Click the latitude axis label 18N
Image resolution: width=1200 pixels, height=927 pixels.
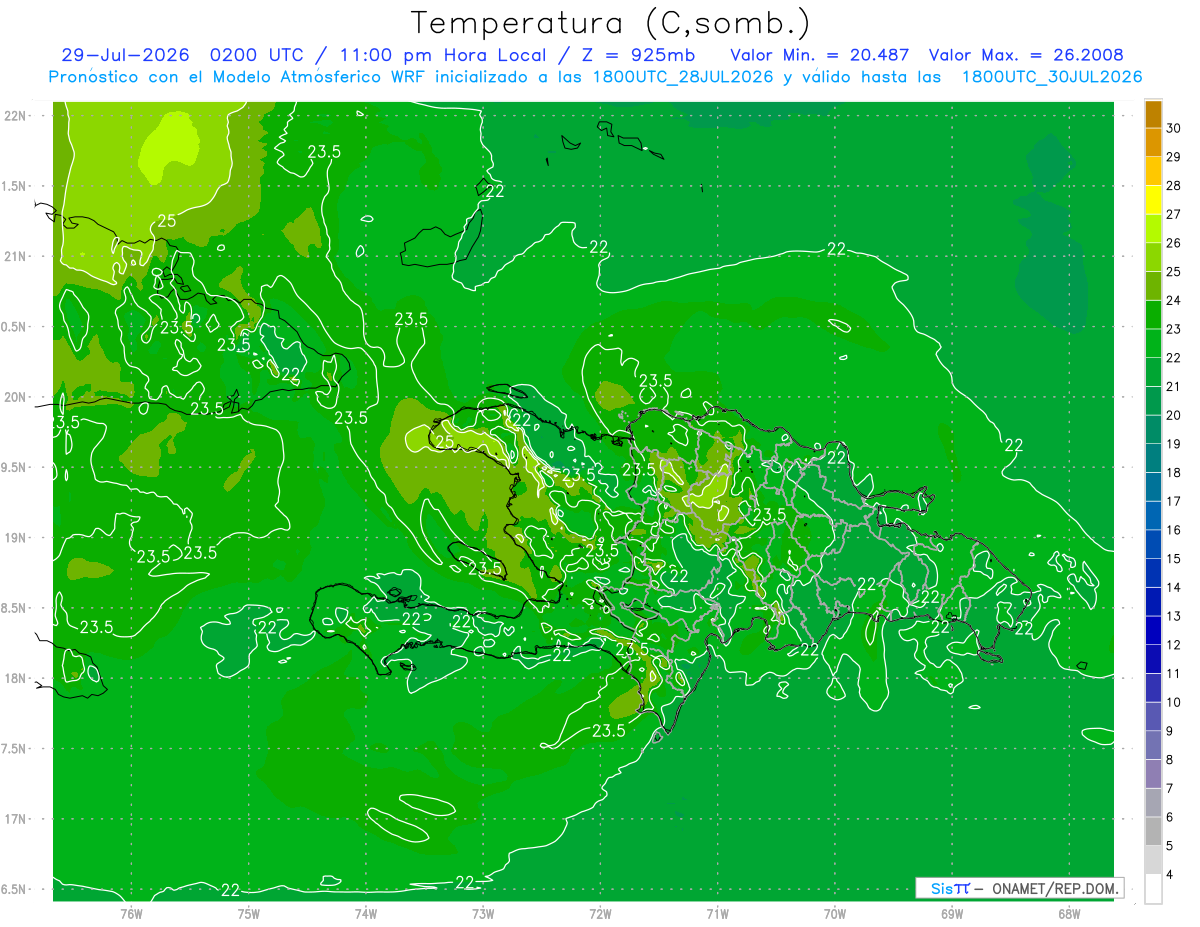(x=16, y=679)
